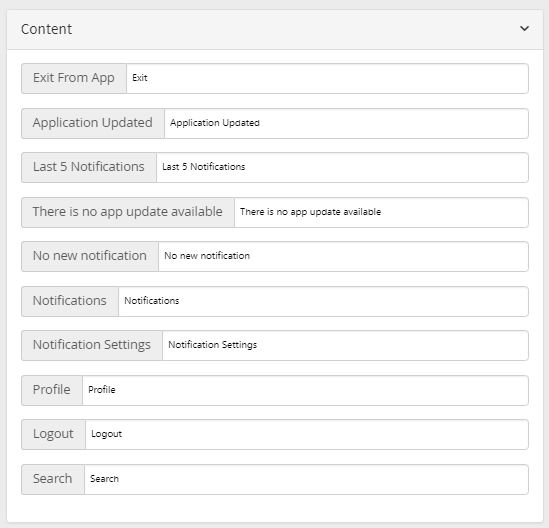Click the Profile gray label
549x528 pixels.
coord(52,390)
